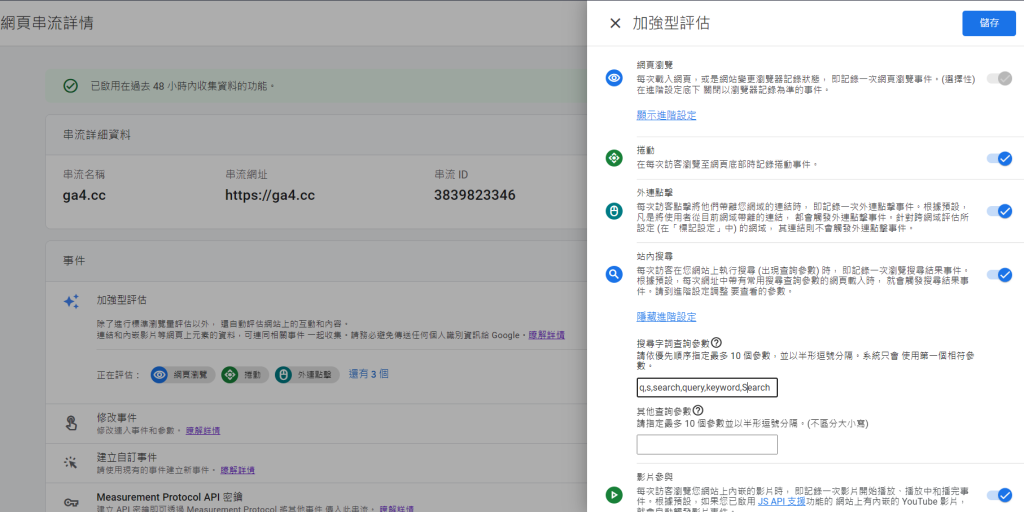This screenshot has height=512, width=1024.
Task: Open the JS API 支援 link
Action: click(782, 501)
